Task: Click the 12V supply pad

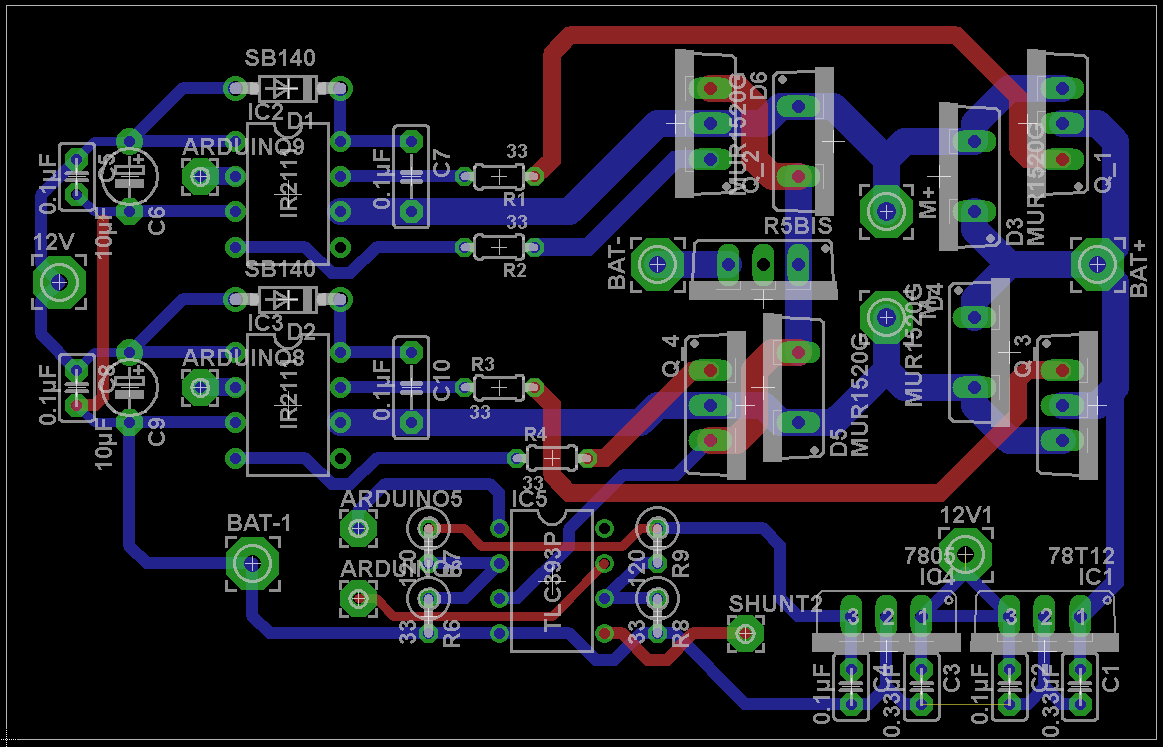Action: [59, 282]
